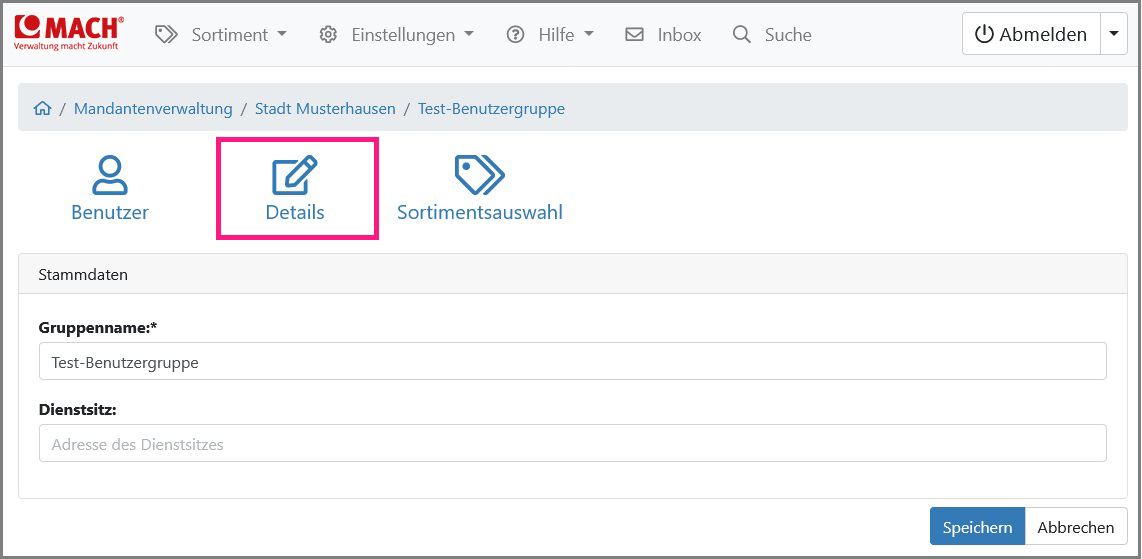Click the MACH logo
The height and width of the screenshot is (559, 1142).
[68, 33]
